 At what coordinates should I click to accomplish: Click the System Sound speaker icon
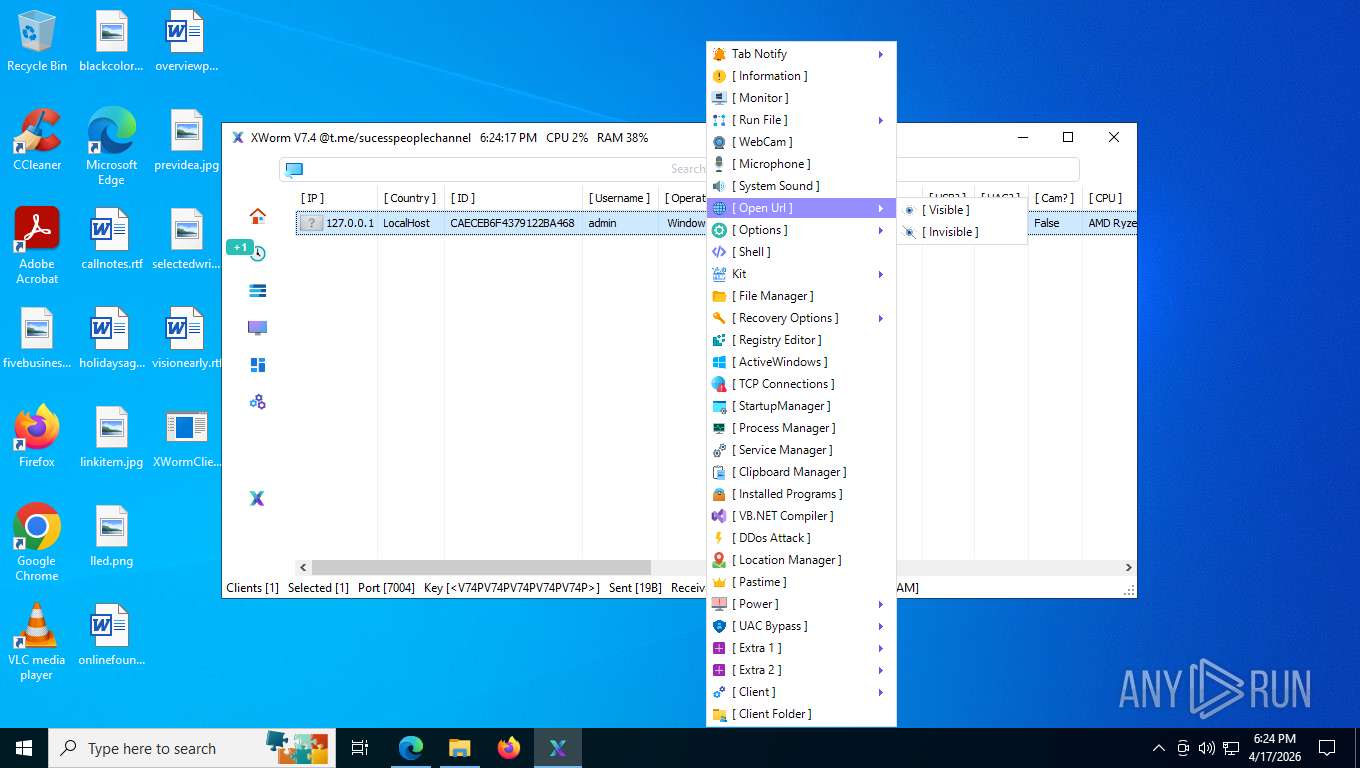(x=719, y=186)
